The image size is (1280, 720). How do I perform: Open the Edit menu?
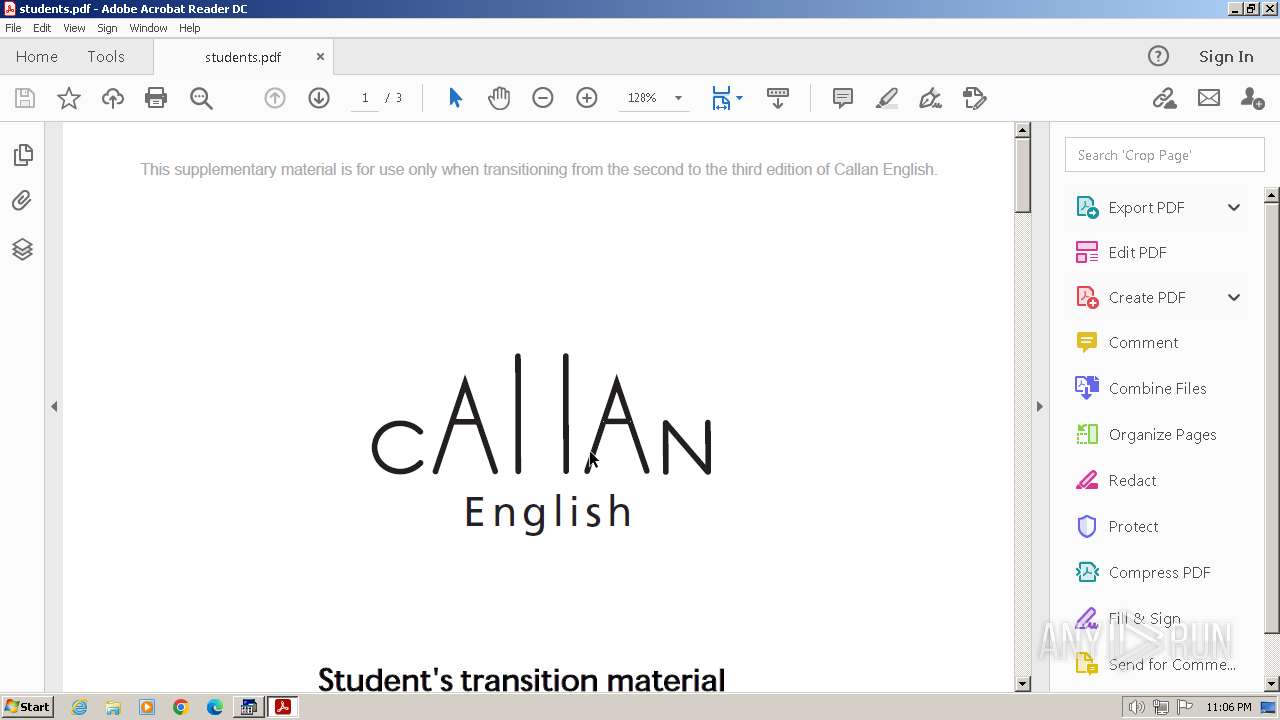(x=42, y=28)
